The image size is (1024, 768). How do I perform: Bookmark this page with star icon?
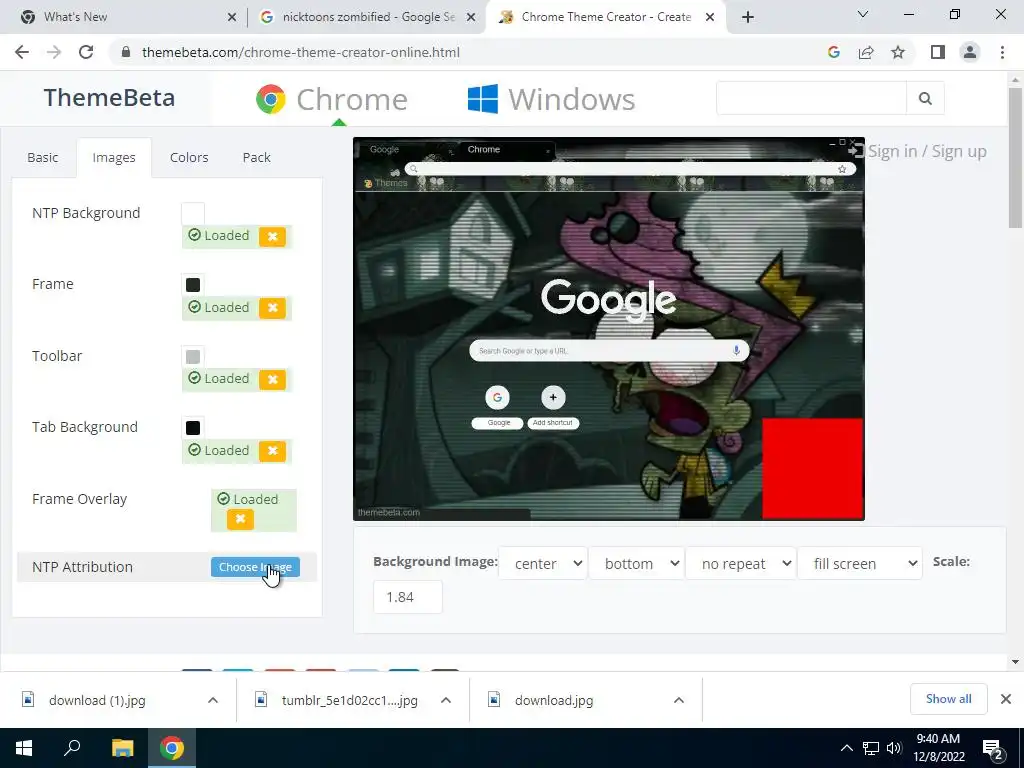[x=898, y=52]
